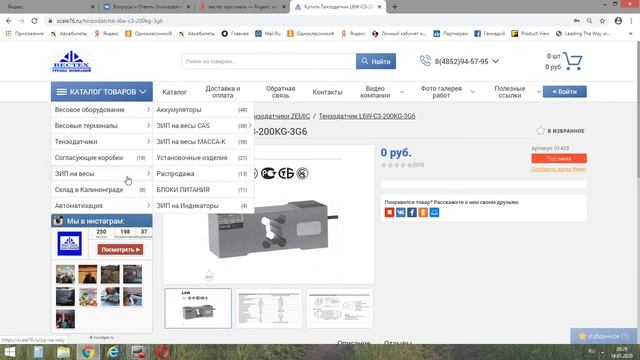Click the Вестех company logo
Screen dimensions: 640x360
tap(71, 61)
